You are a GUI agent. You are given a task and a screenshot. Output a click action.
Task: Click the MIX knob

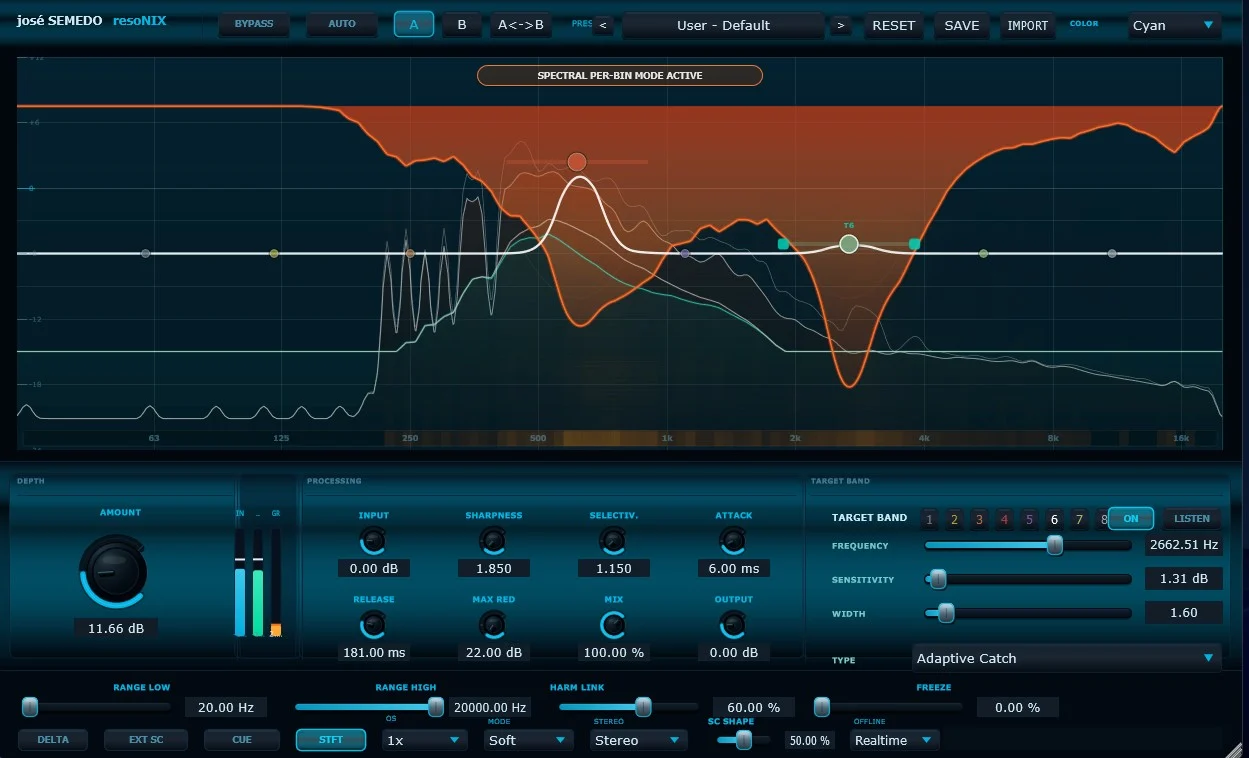click(x=613, y=625)
